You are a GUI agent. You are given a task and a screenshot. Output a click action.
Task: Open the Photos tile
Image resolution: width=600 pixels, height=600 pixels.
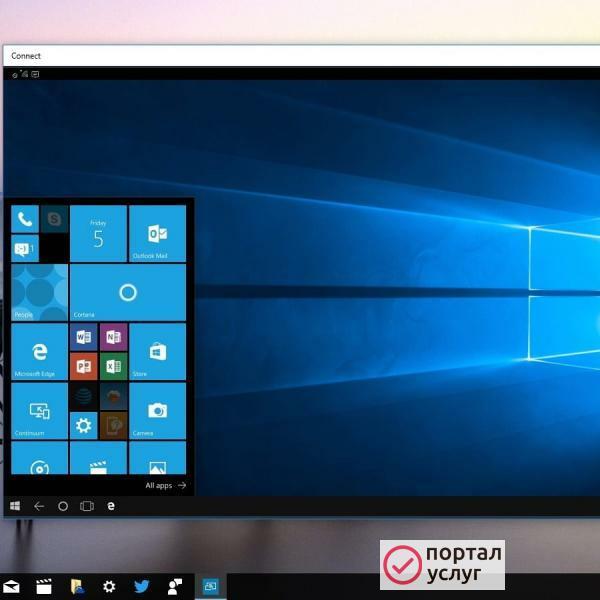point(158,458)
